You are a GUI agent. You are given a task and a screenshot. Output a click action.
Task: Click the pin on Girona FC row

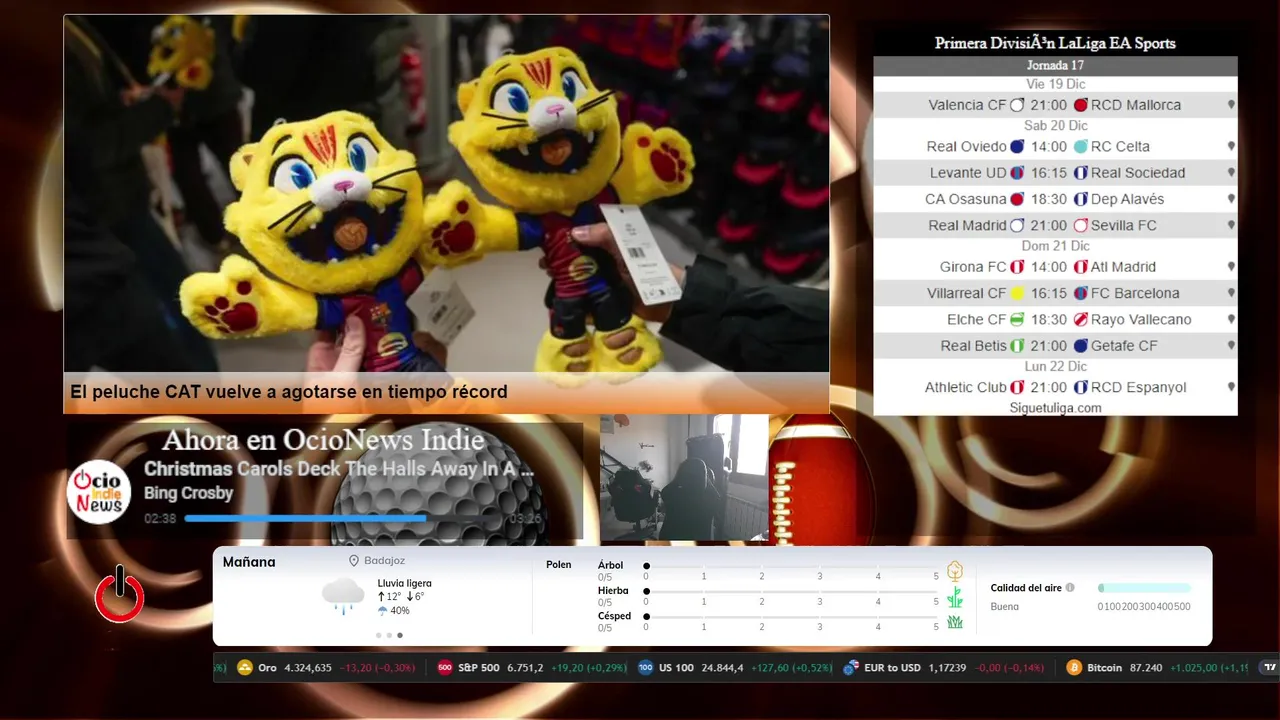(1231, 267)
